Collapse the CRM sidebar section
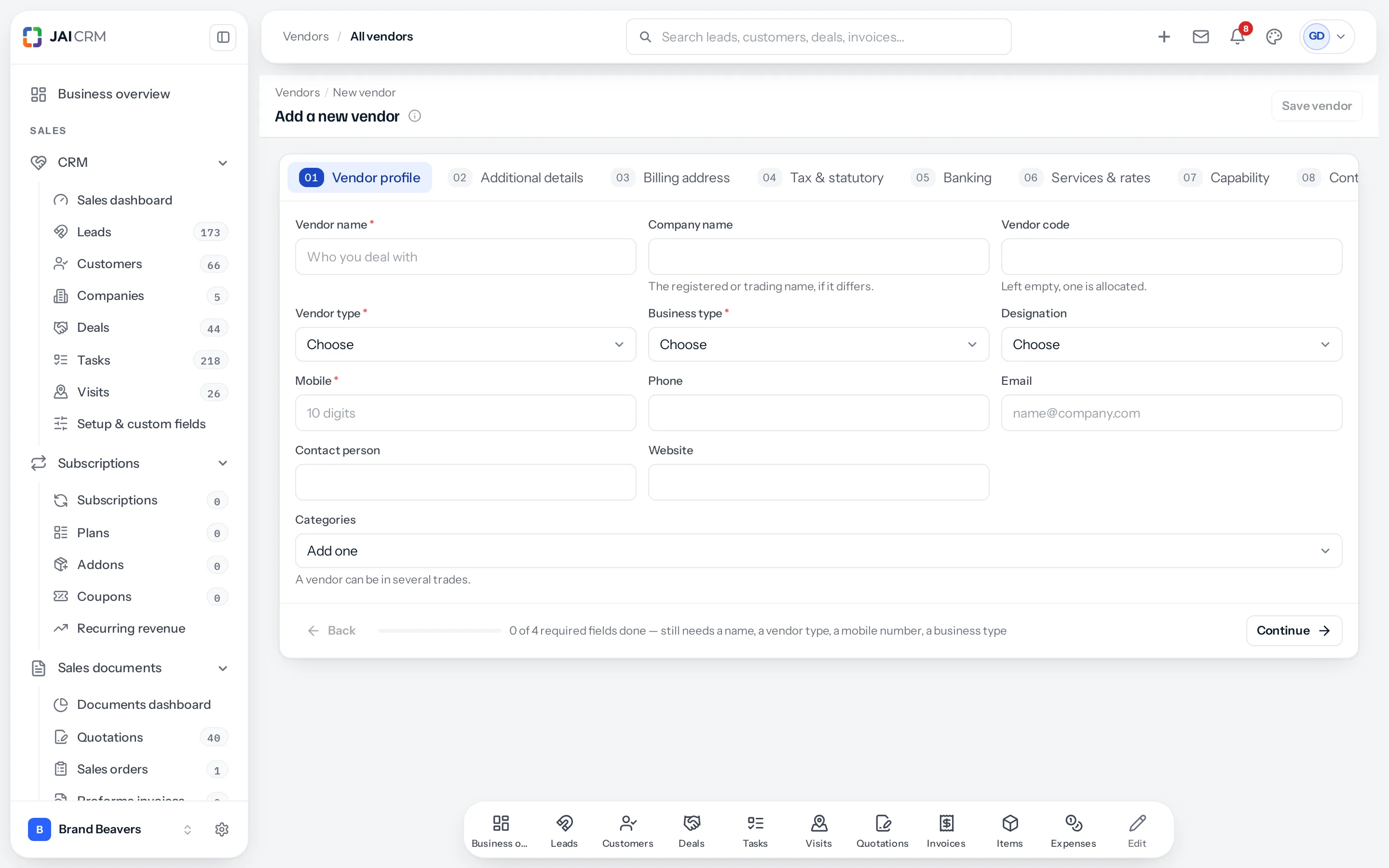The width and height of the screenshot is (1389, 868). pyautogui.click(x=129, y=163)
